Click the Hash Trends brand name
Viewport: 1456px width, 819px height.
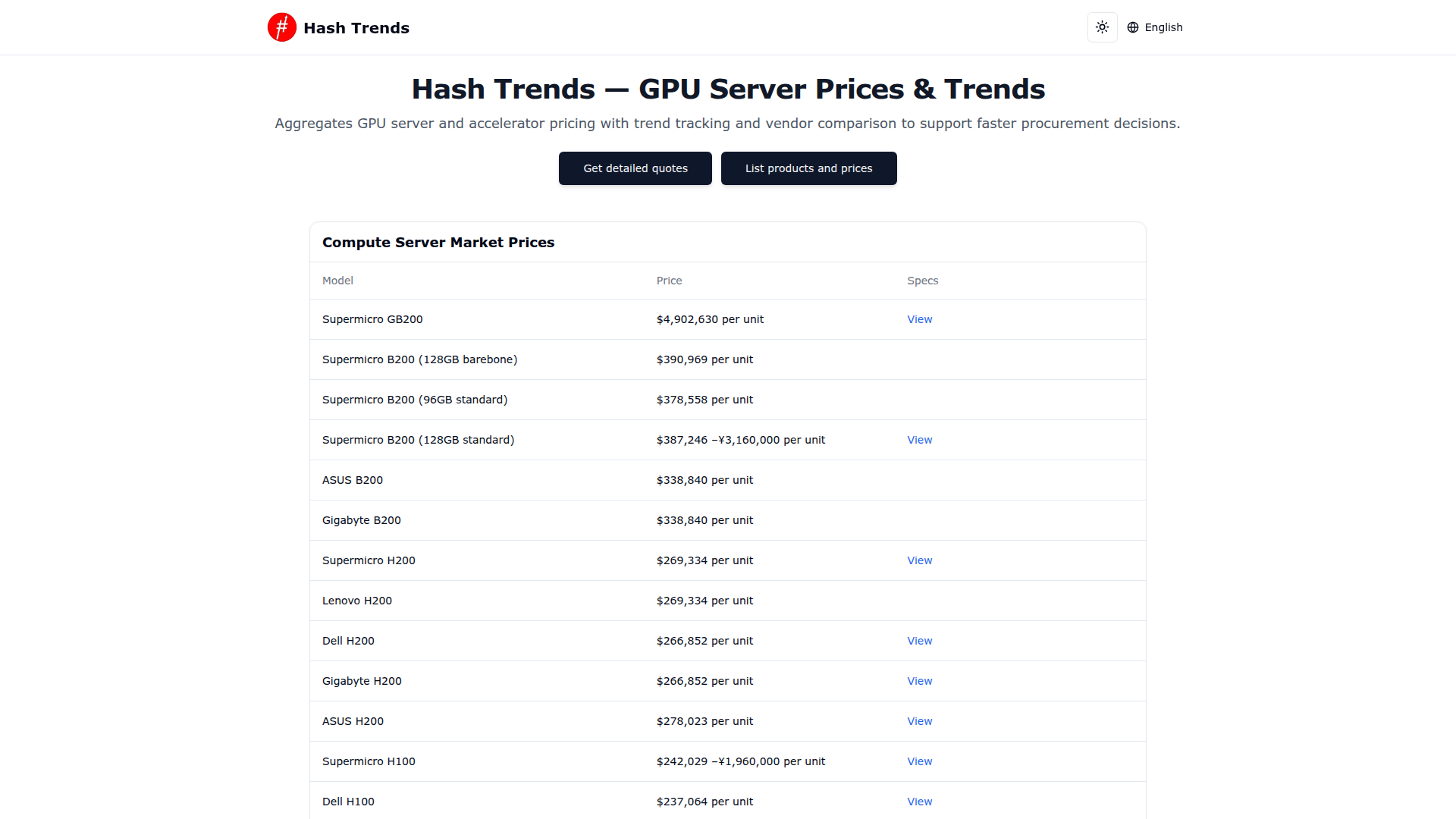356,28
